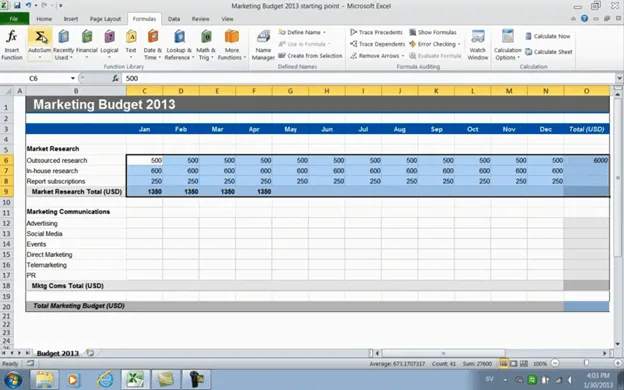Expand the formula bar
The width and height of the screenshot is (624, 390).
pyautogui.click(x=619, y=78)
